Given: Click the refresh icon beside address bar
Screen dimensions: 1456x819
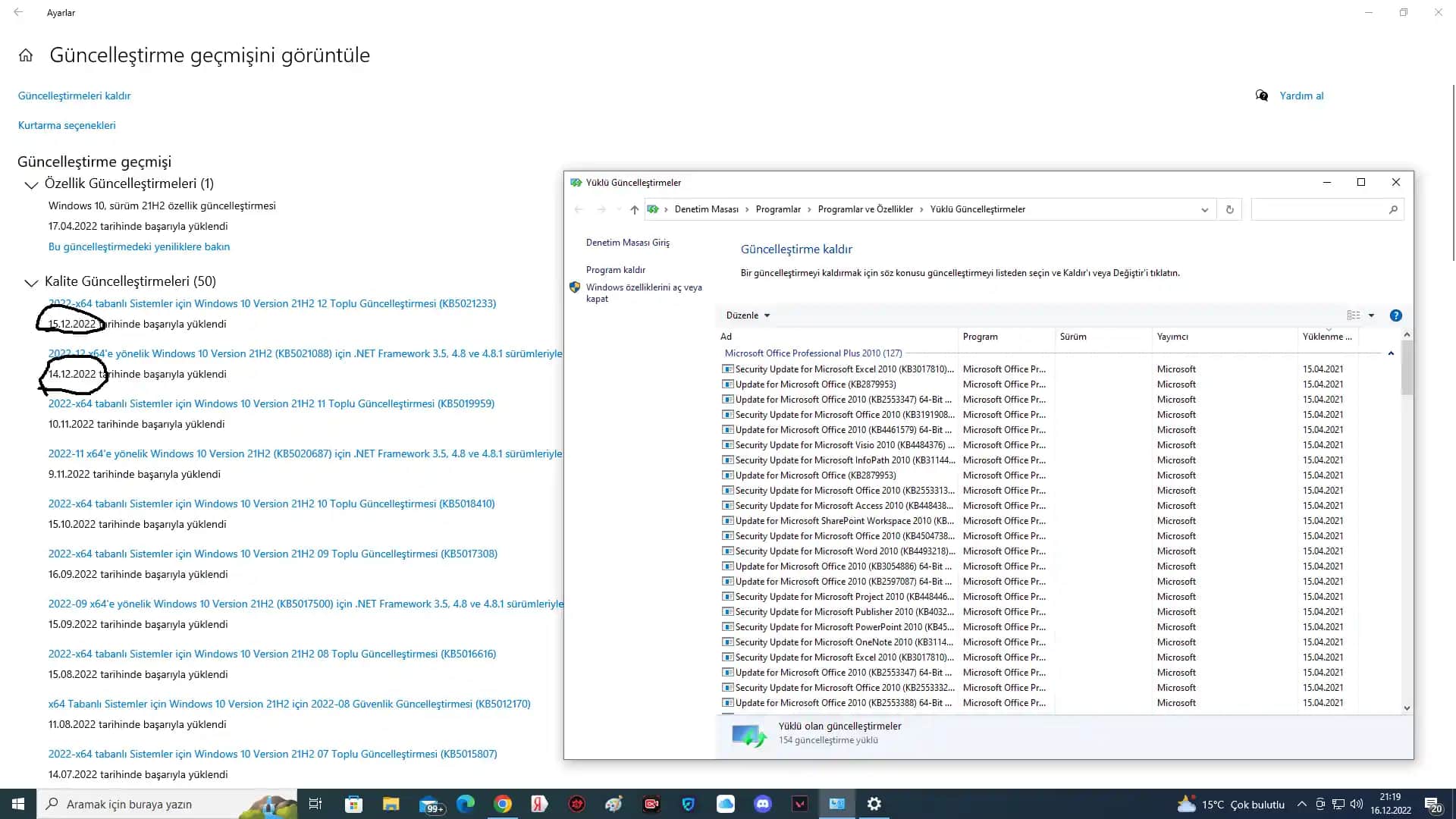Looking at the screenshot, I should (x=1229, y=209).
